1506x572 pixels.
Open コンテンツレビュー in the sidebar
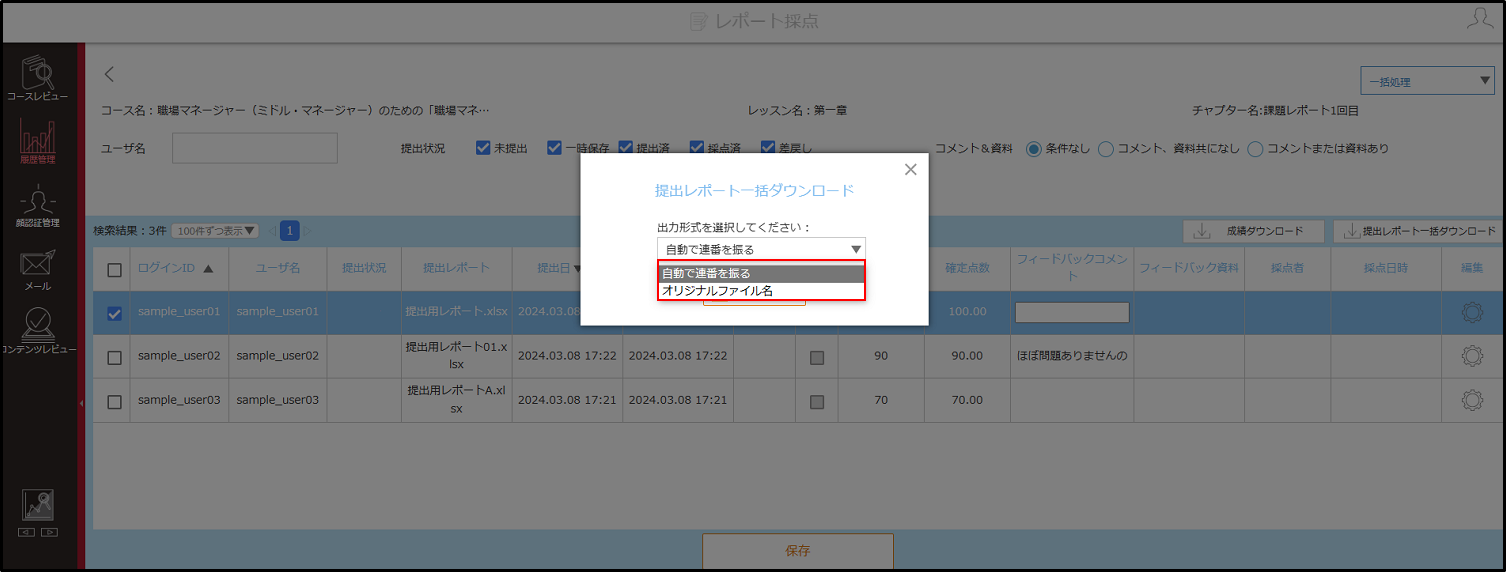39,330
